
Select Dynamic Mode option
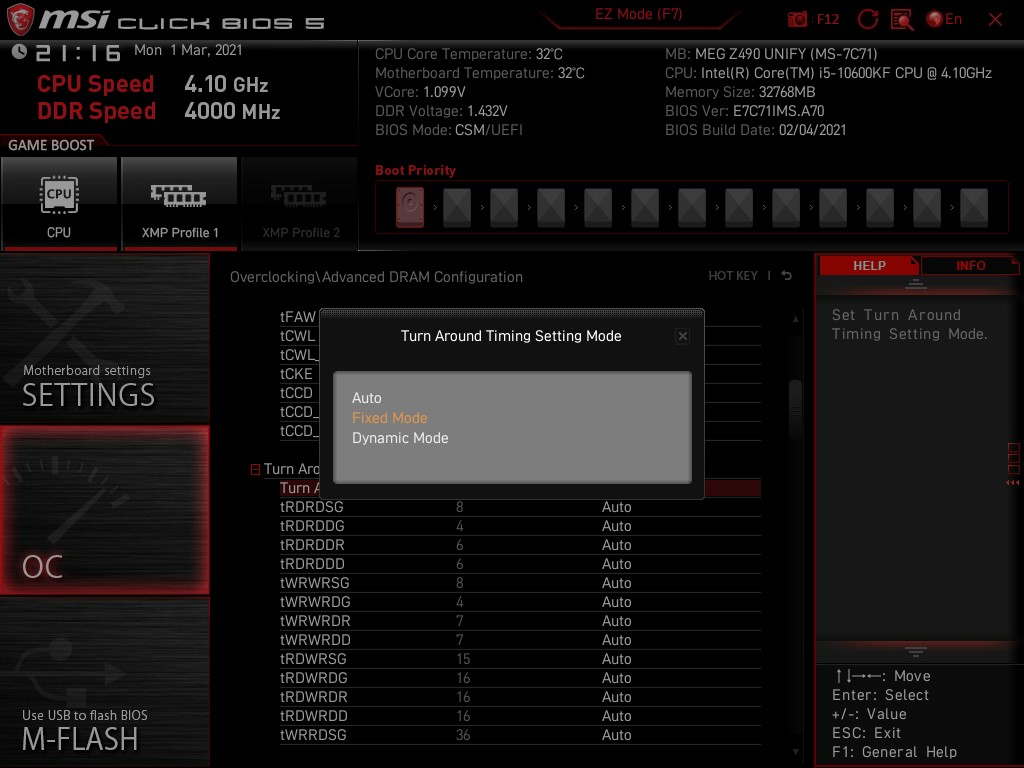point(400,438)
